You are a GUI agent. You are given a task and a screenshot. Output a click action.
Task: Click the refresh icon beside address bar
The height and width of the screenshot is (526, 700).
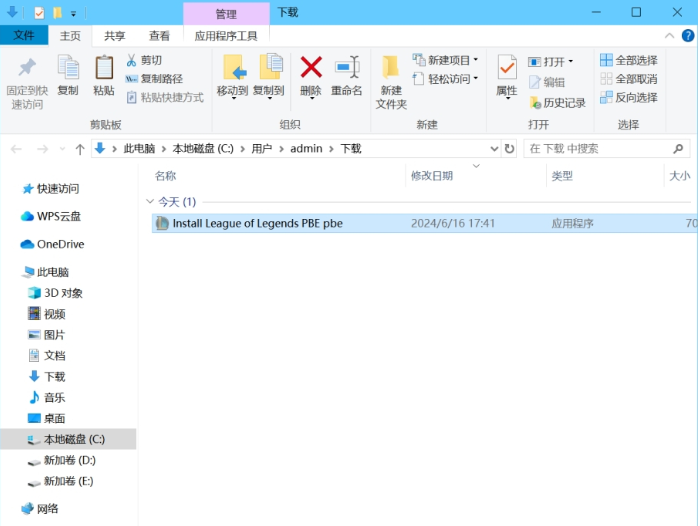pos(509,149)
